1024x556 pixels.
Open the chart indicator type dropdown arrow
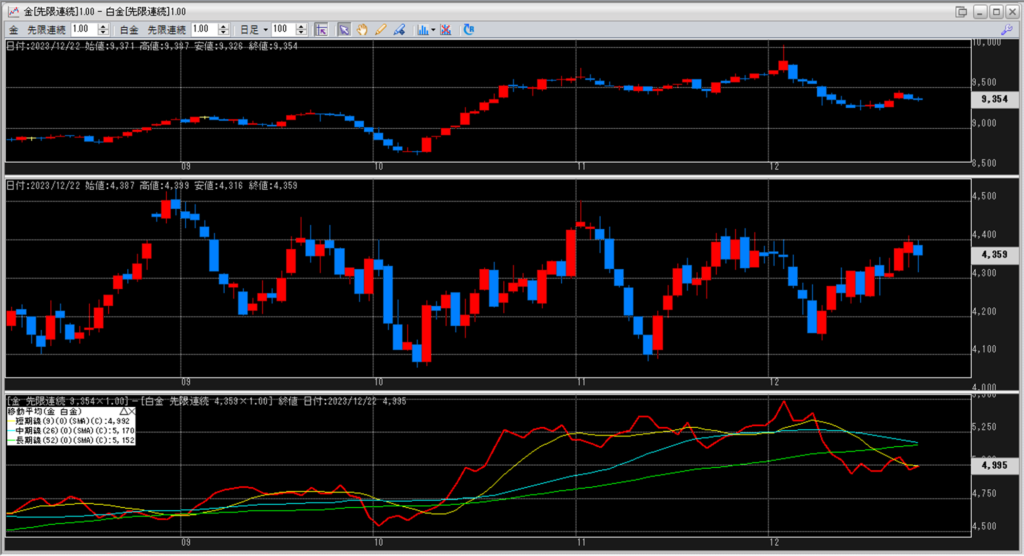(x=432, y=30)
